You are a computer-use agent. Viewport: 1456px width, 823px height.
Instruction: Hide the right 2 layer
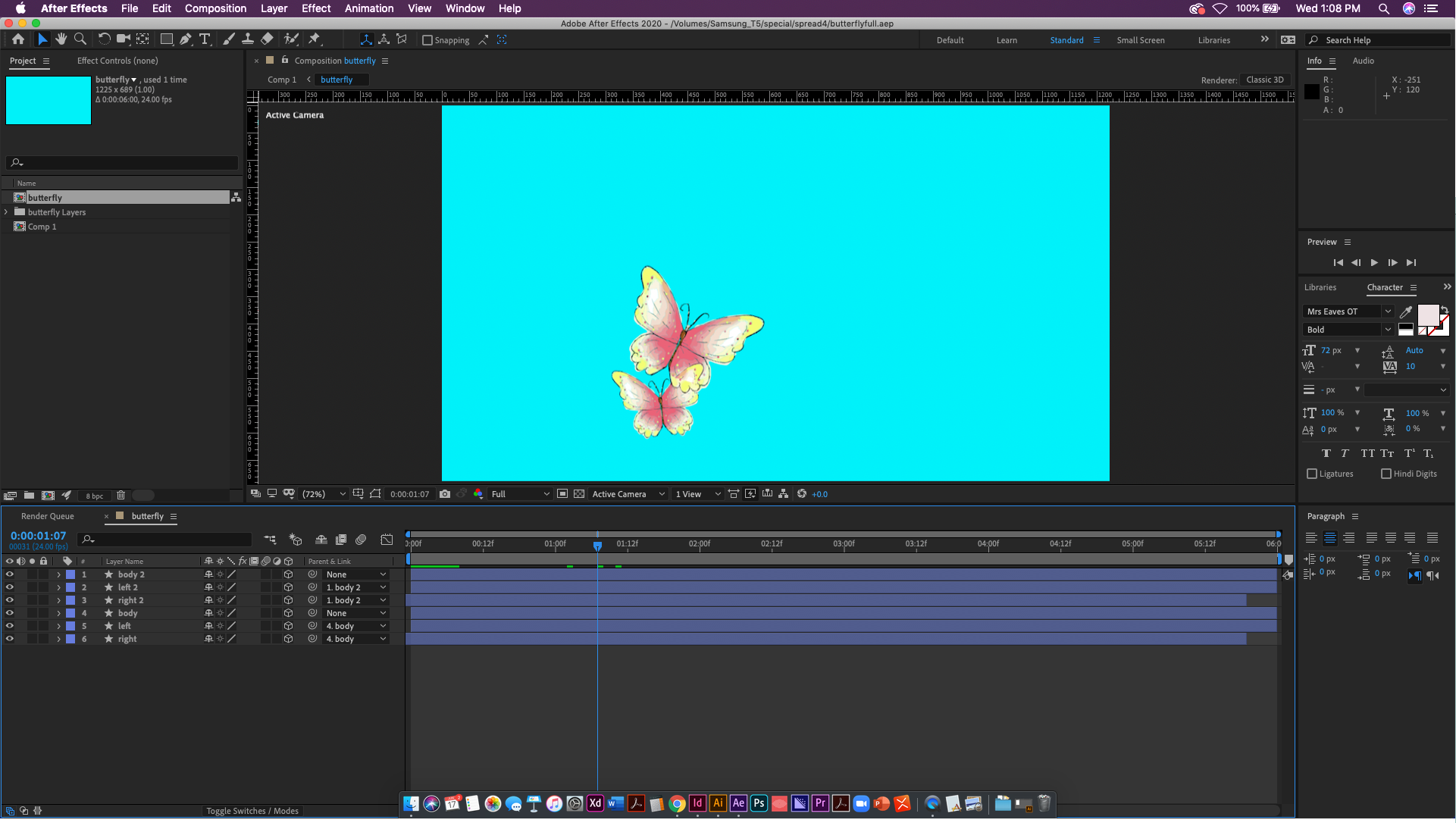10,601
